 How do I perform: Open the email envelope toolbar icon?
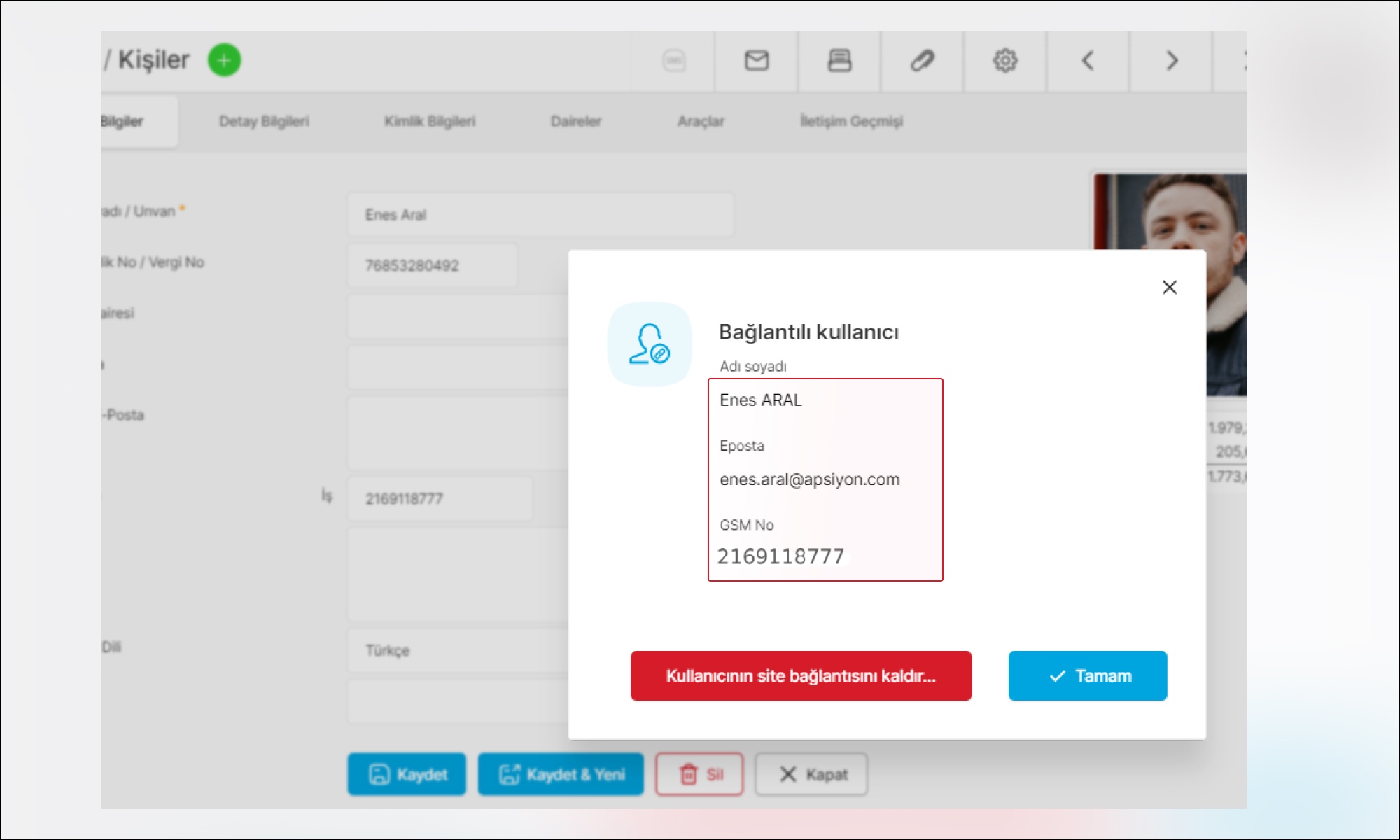click(756, 61)
